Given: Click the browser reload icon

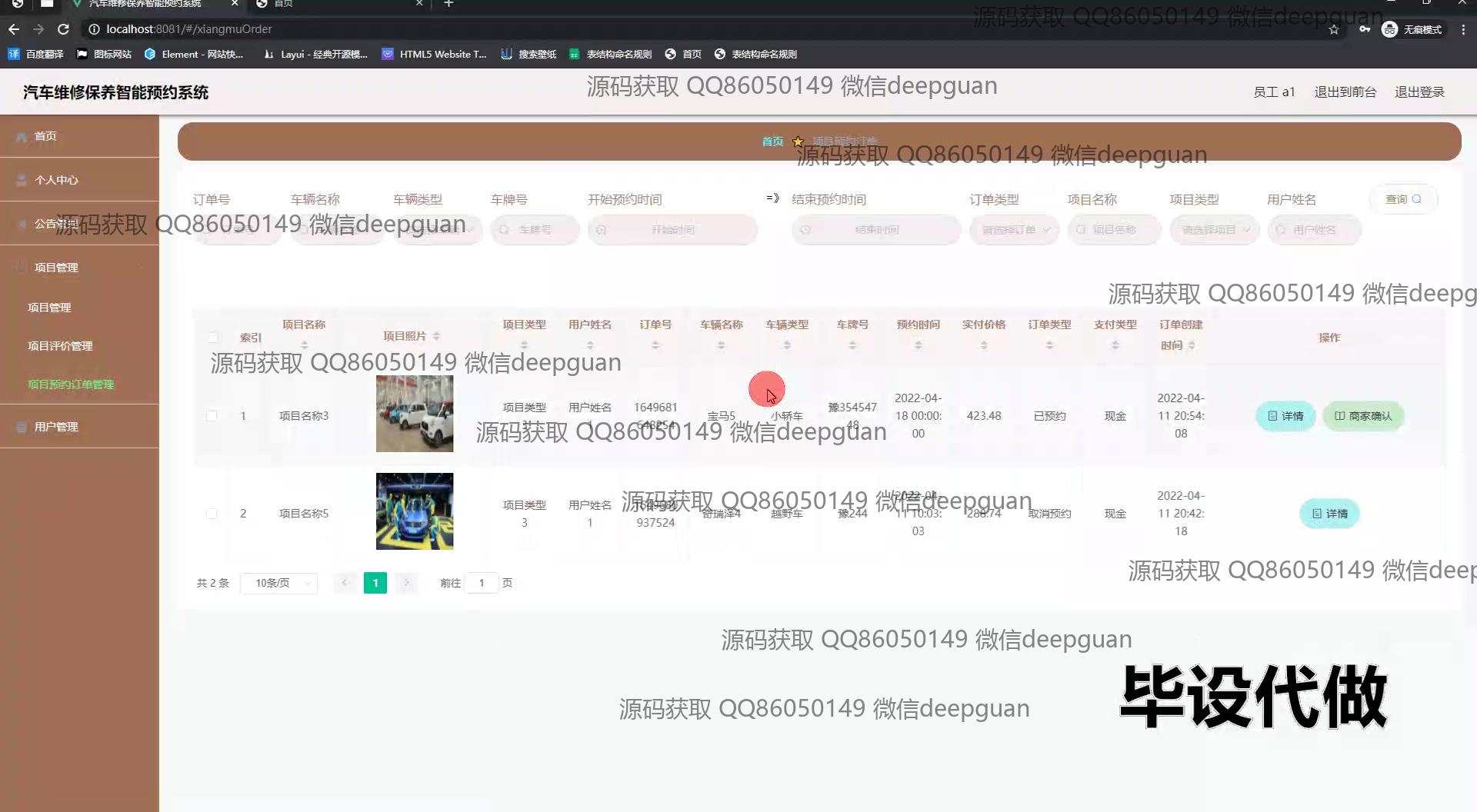Looking at the screenshot, I should click(64, 29).
